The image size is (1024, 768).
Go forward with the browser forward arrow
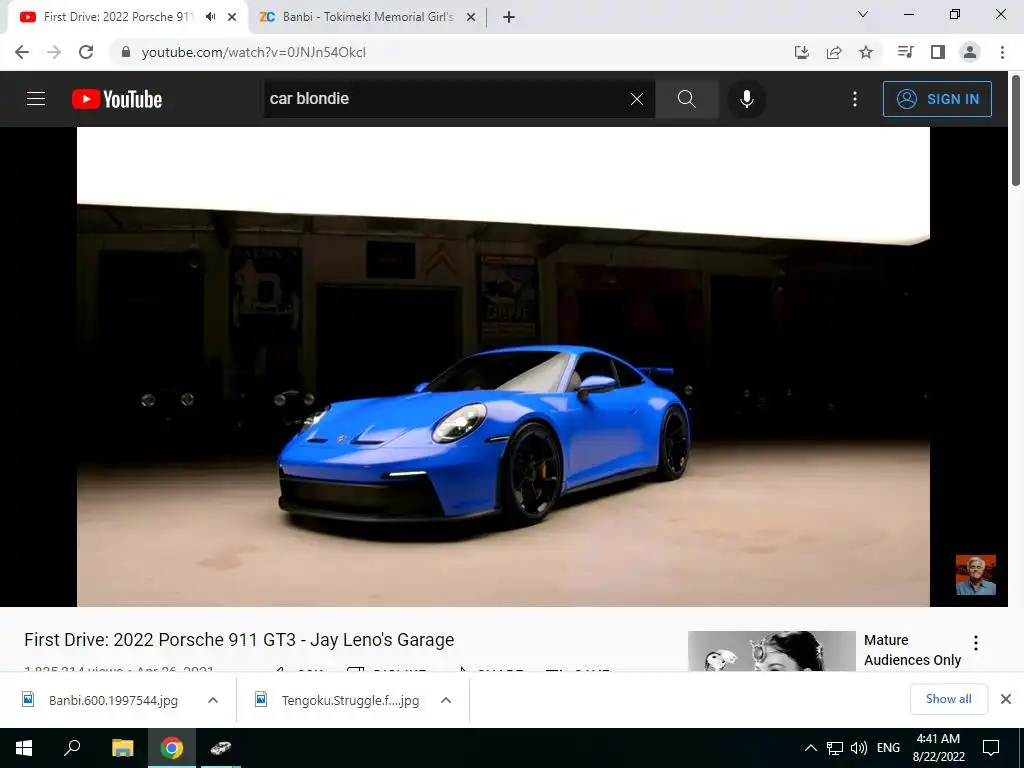tap(54, 52)
